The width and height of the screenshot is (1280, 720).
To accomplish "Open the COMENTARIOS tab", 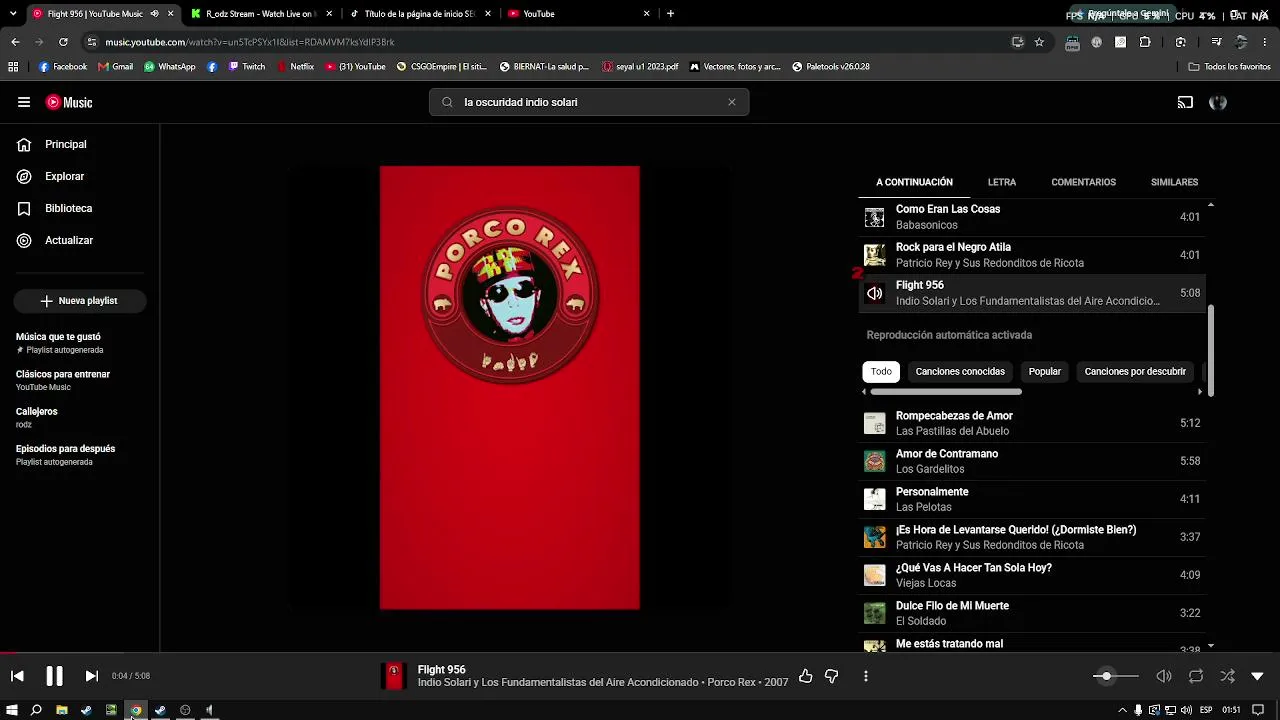I will (1083, 182).
